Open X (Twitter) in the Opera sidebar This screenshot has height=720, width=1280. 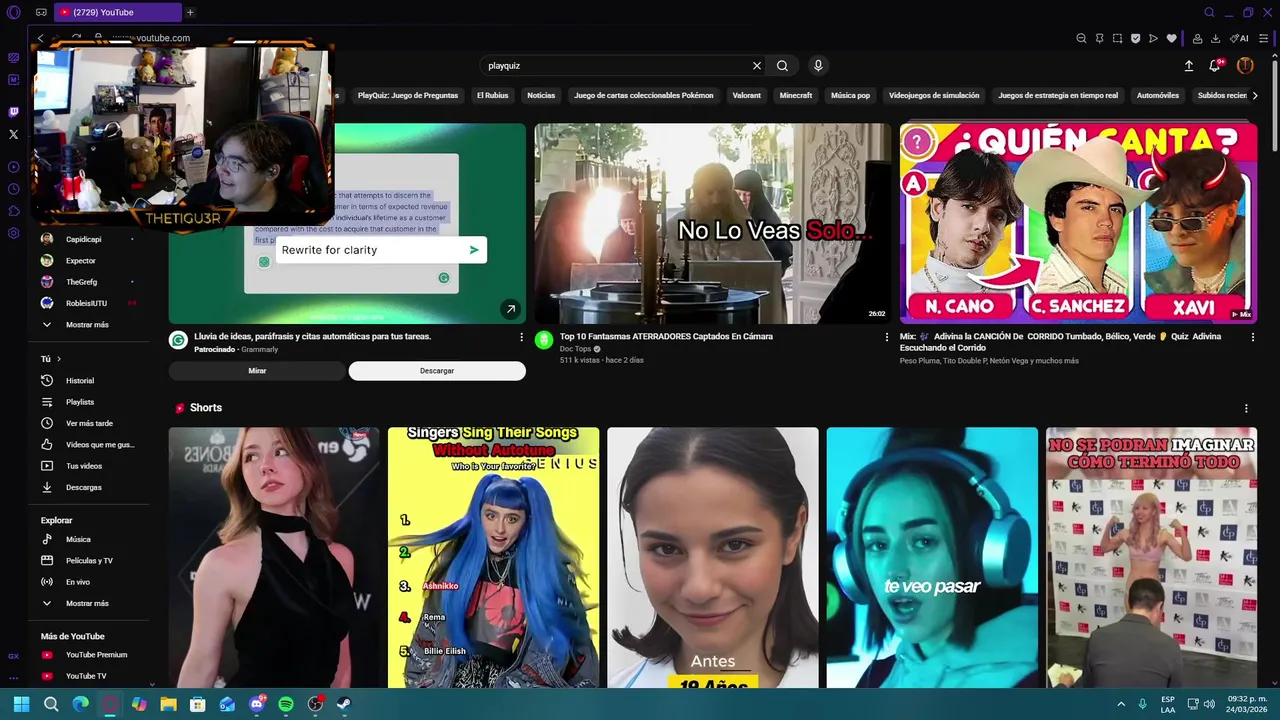click(13, 134)
